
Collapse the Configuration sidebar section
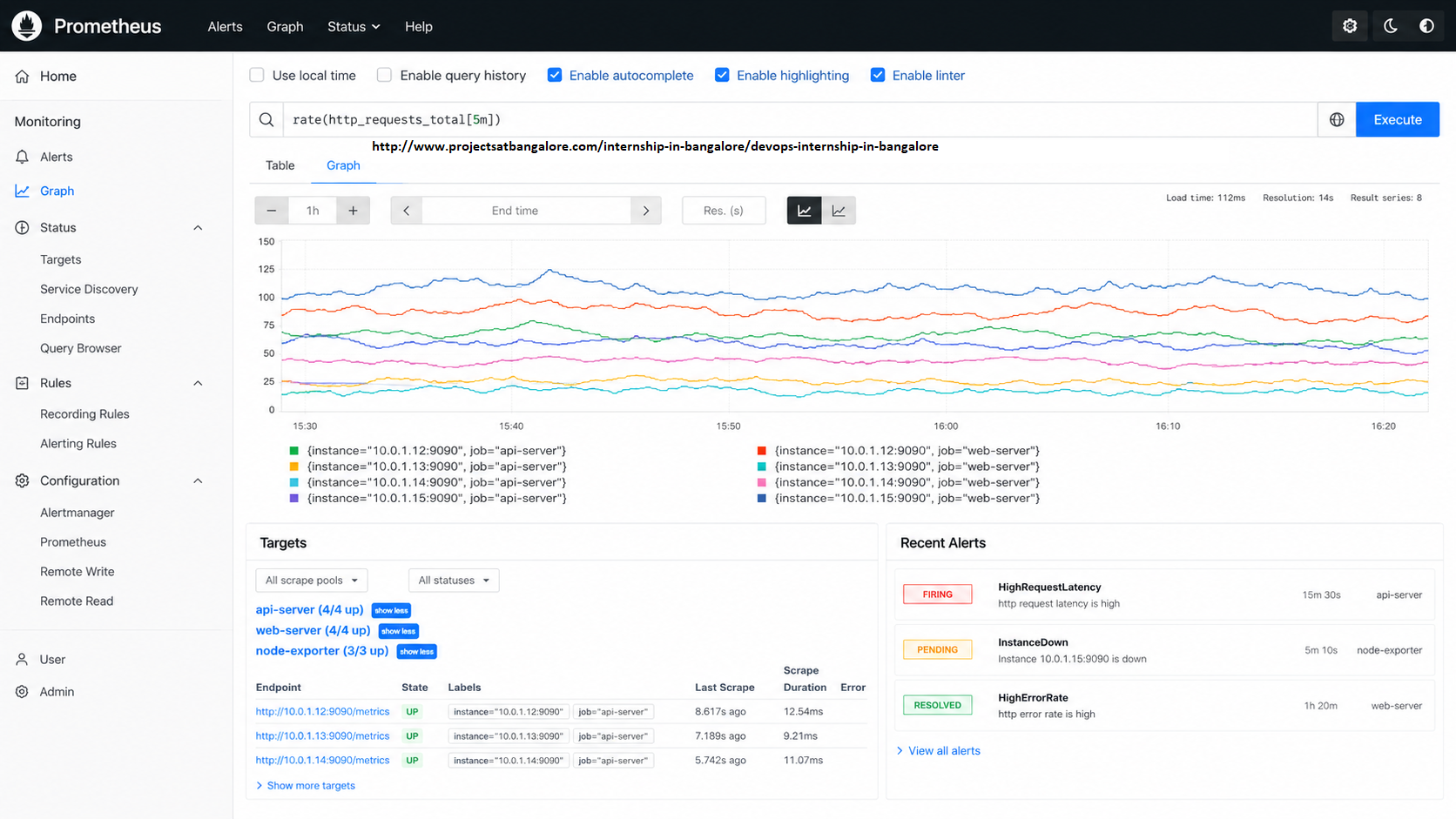(198, 481)
